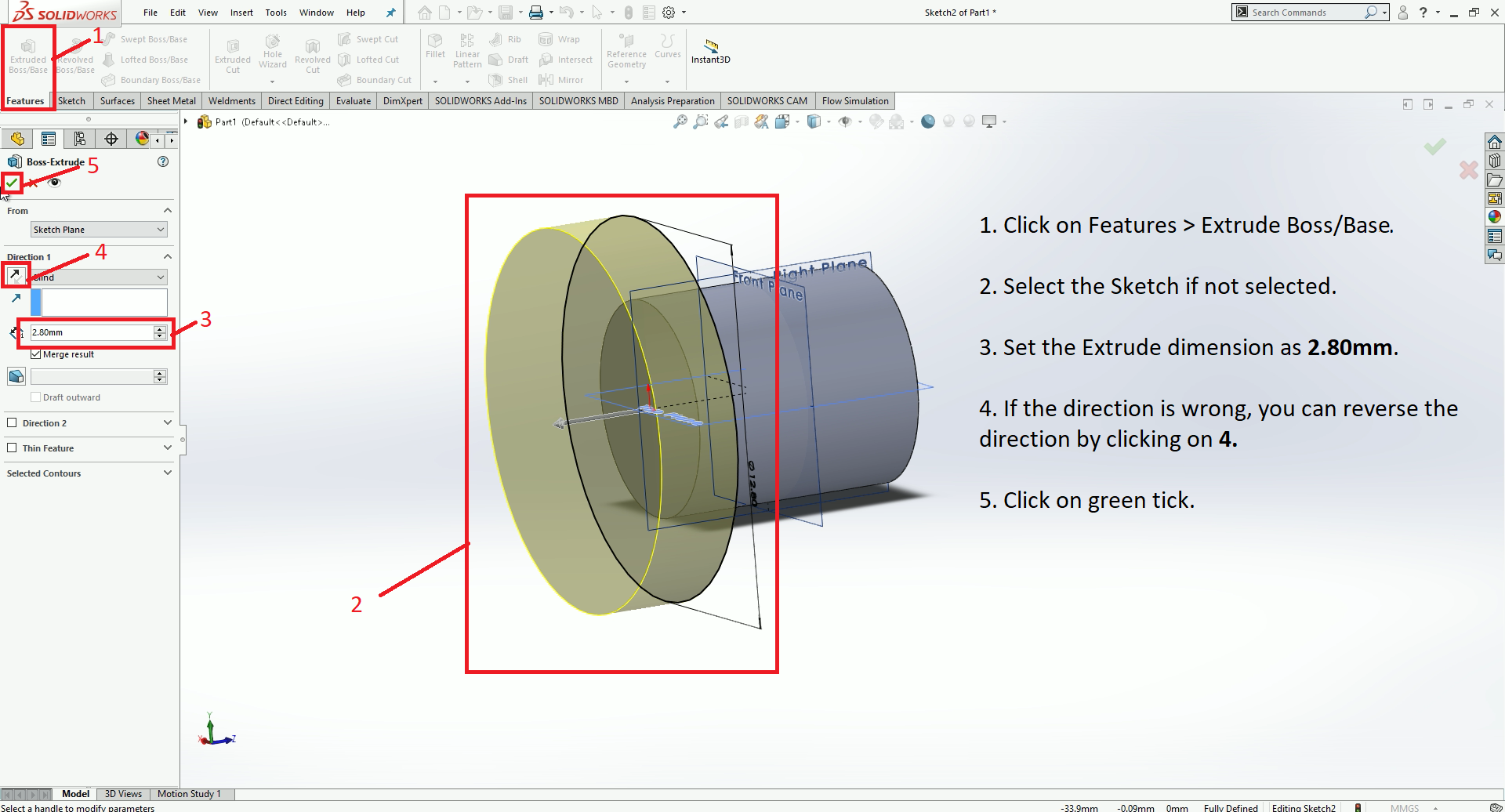Viewport: 1505px width, 812px height.
Task: Enable the Thin Feature checkbox
Action: (12, 448)
